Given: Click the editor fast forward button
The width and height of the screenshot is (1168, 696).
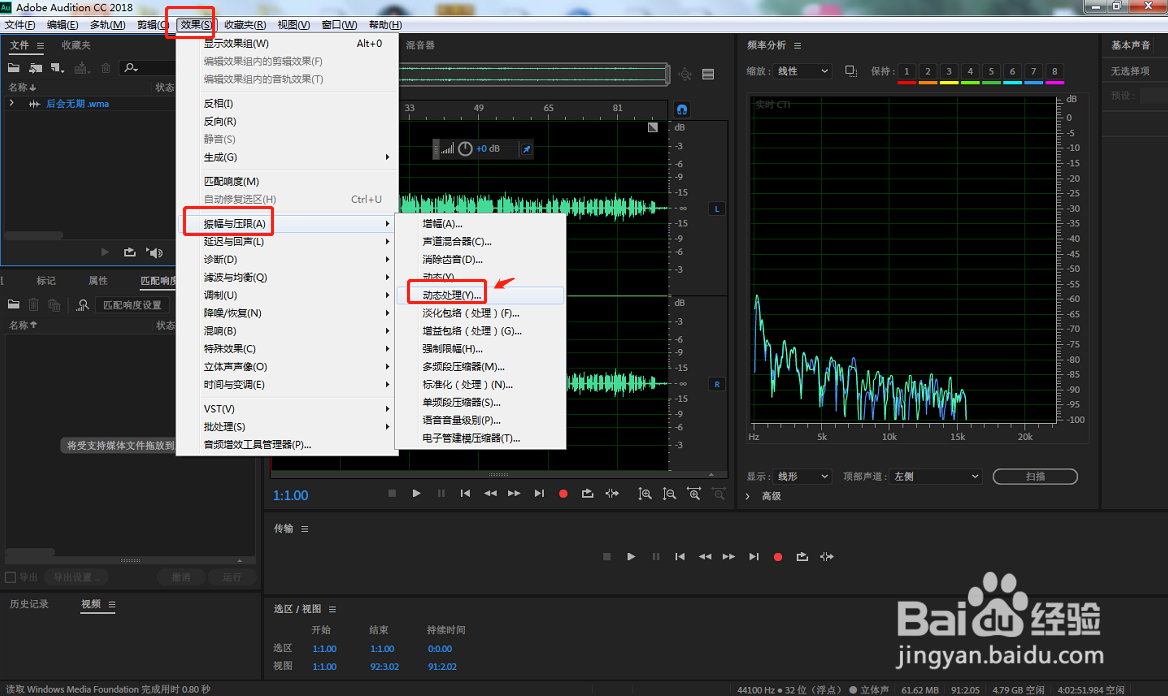Looking at the screenshot, I should [514, 493].
